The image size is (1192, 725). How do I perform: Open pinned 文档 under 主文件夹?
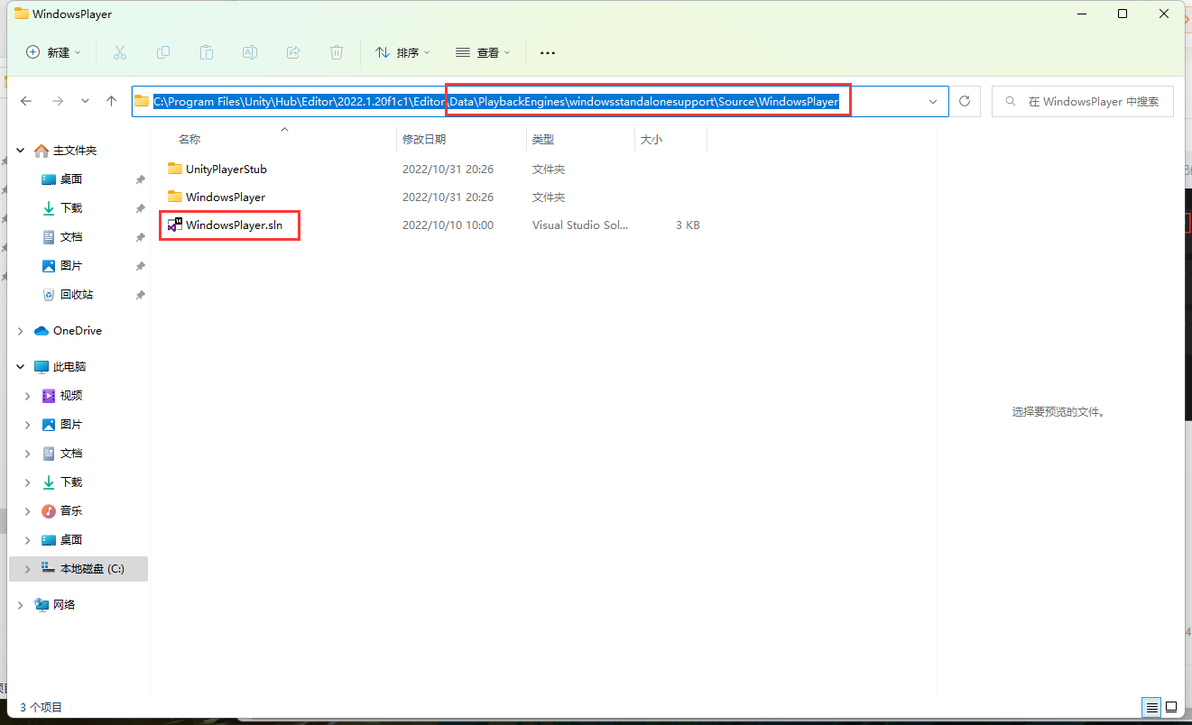(71, 237)
